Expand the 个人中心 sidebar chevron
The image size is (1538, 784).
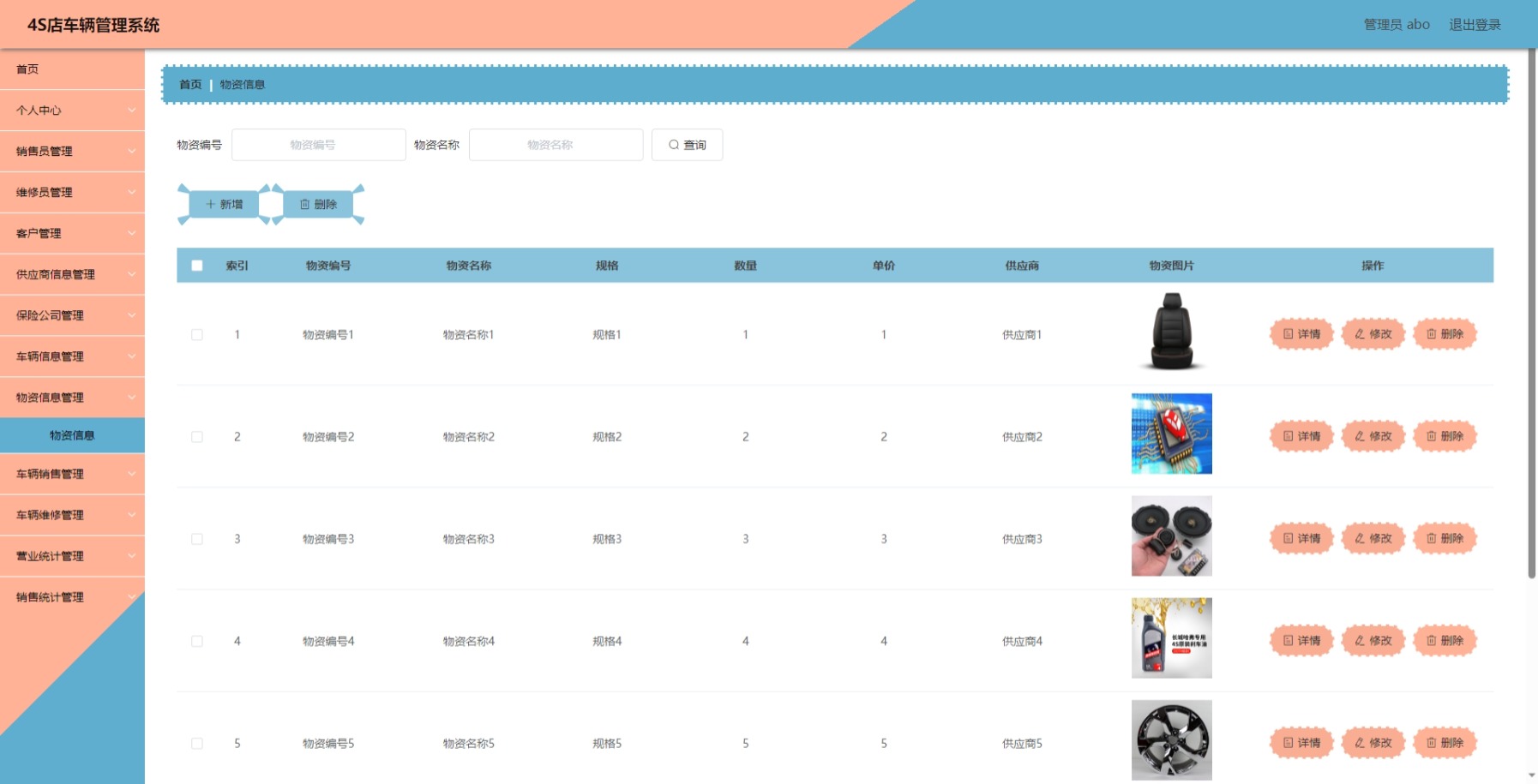131,111
